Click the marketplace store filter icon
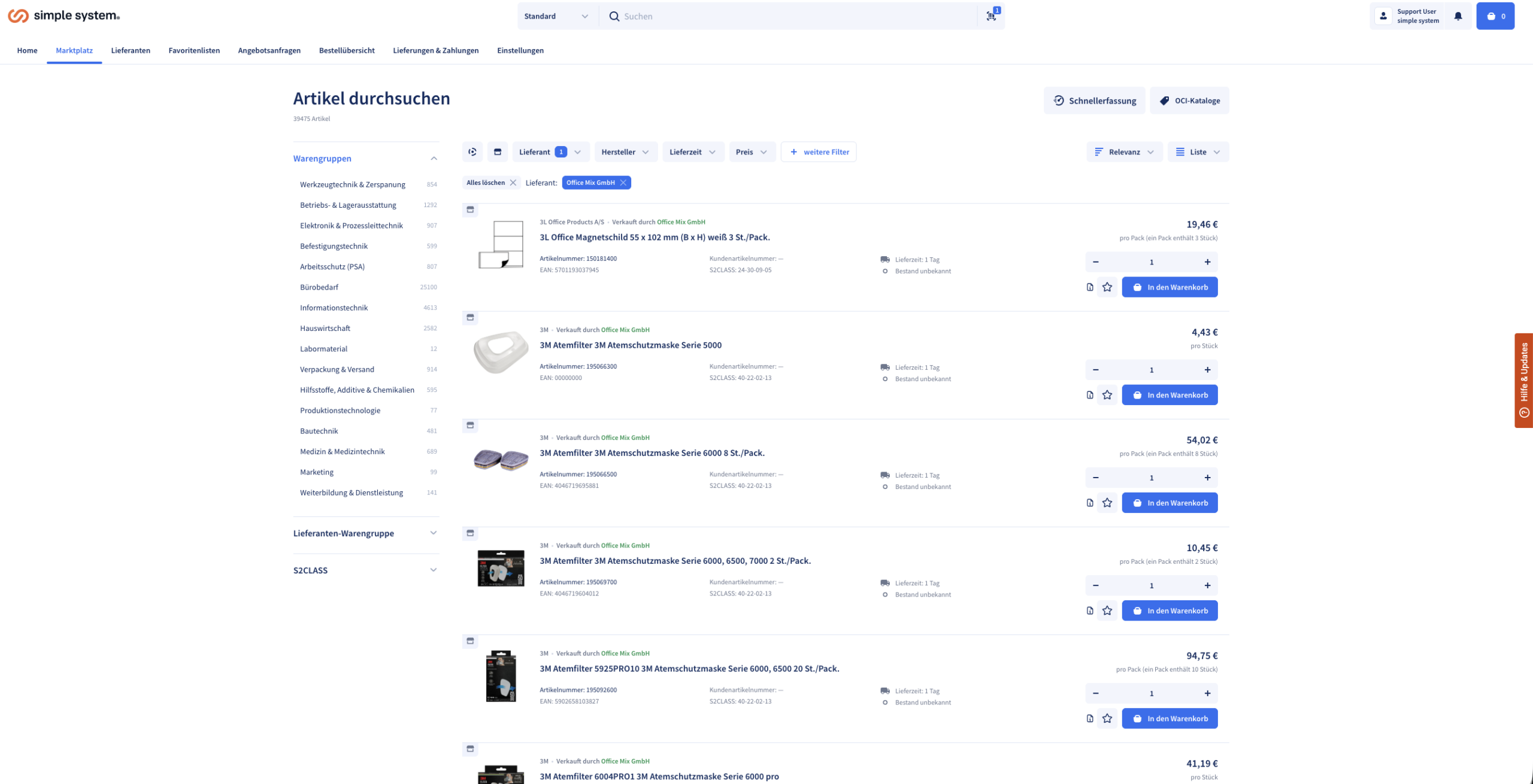 click(497, 152)
